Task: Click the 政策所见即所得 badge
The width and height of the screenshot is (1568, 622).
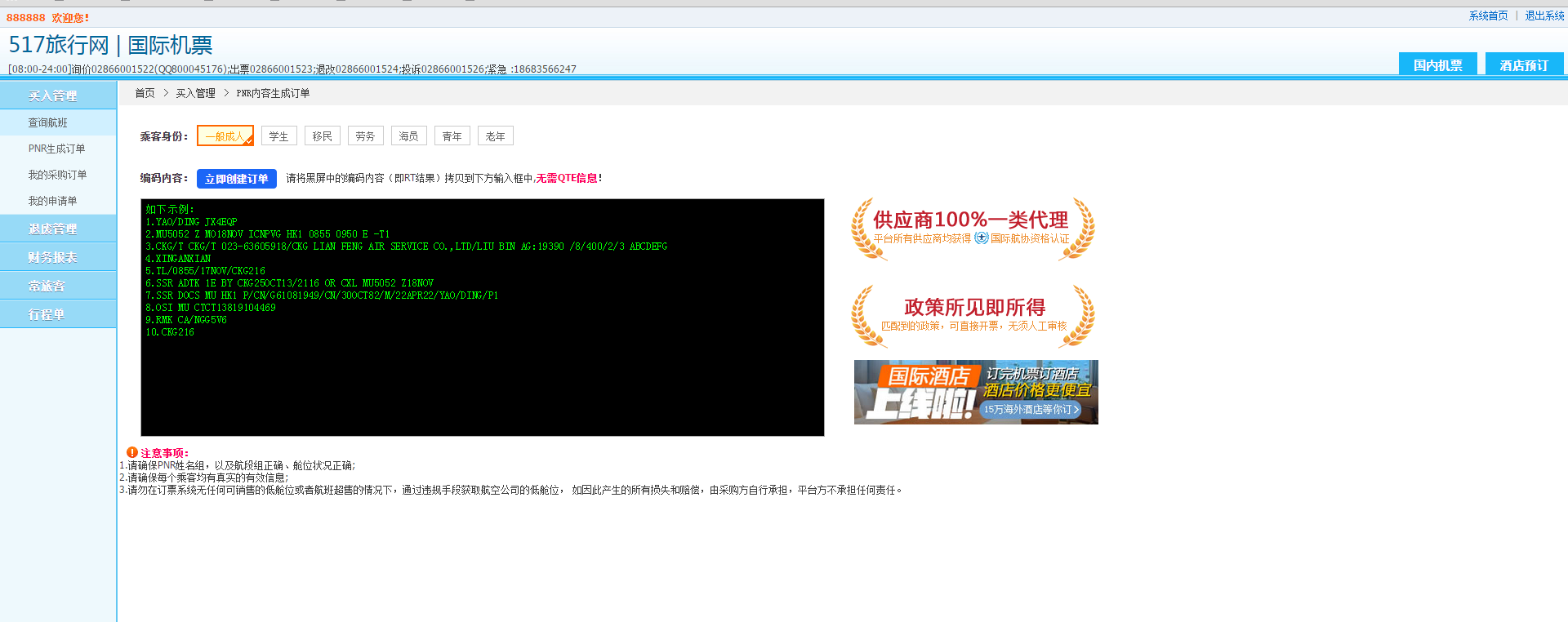Action: click(972, 316)
